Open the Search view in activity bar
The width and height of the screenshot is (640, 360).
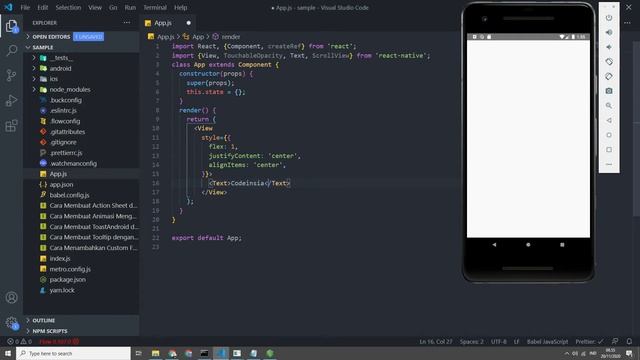[x=11, y=51]
